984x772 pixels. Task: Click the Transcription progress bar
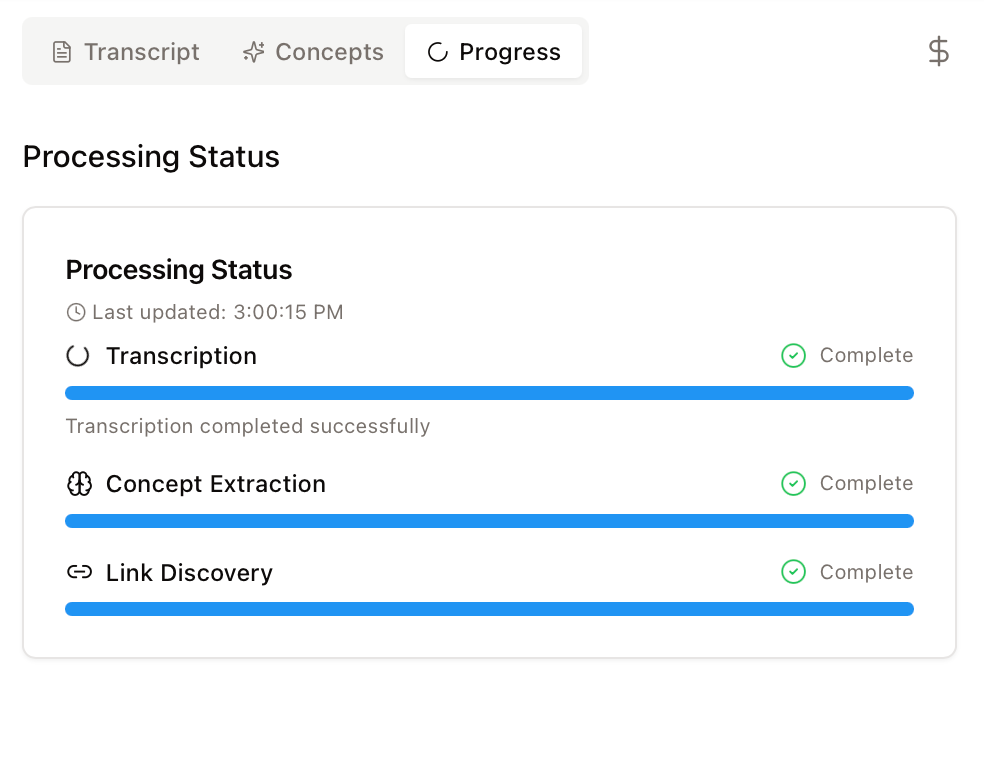point(489,393)
